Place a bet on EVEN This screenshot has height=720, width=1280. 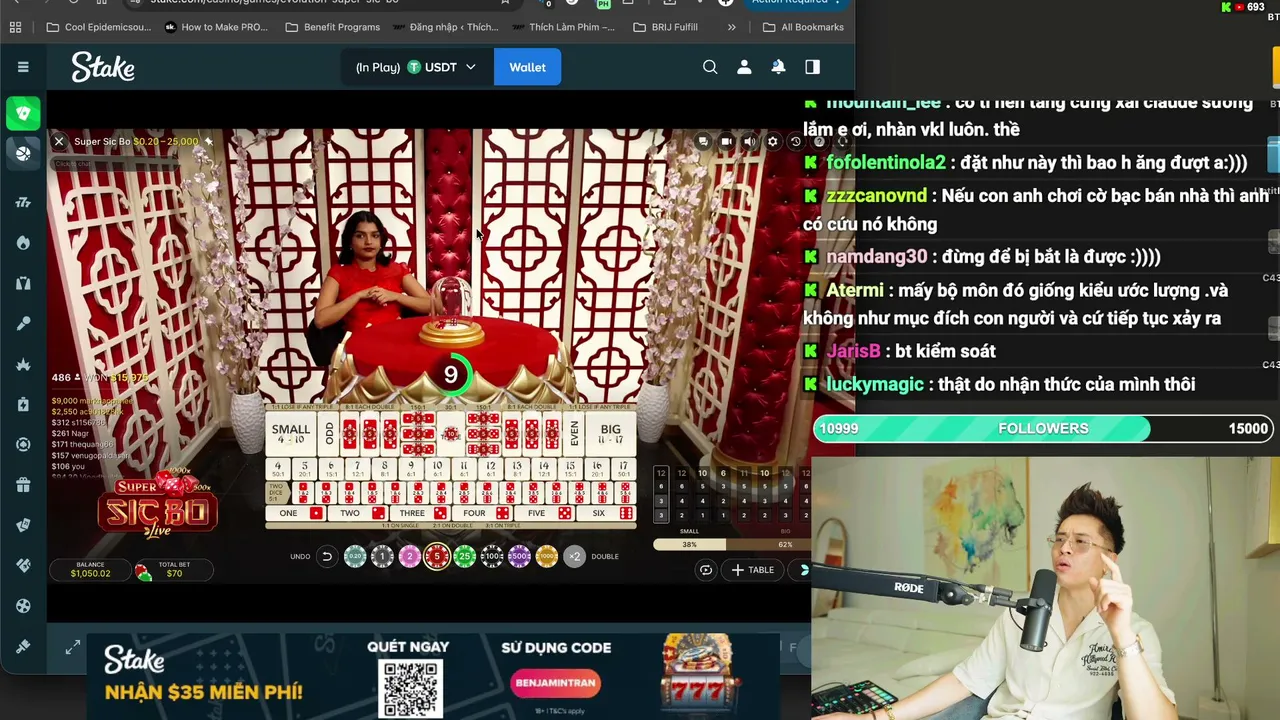[x=574, y=434]
